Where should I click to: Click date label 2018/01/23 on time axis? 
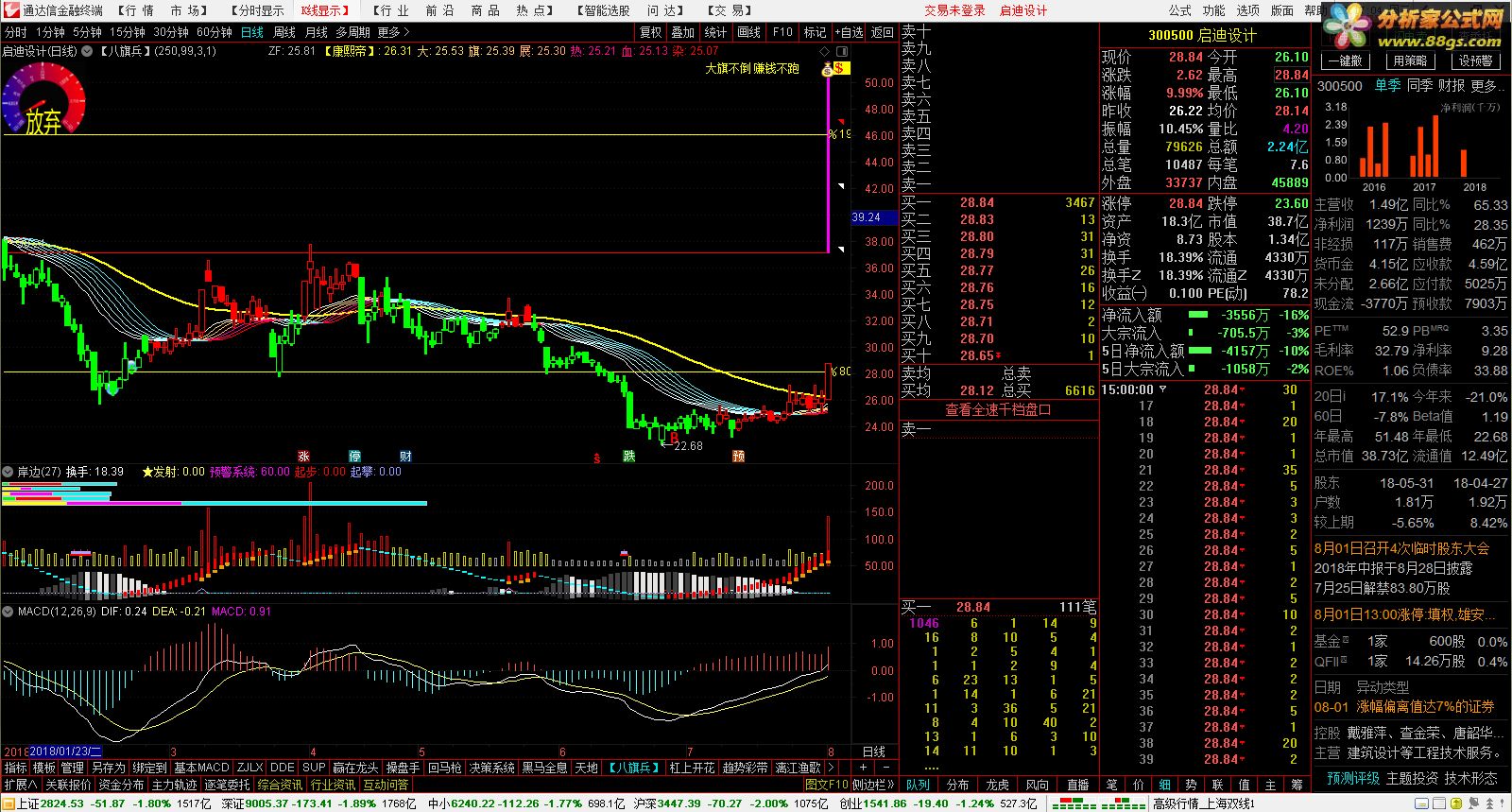coord(65,752)
